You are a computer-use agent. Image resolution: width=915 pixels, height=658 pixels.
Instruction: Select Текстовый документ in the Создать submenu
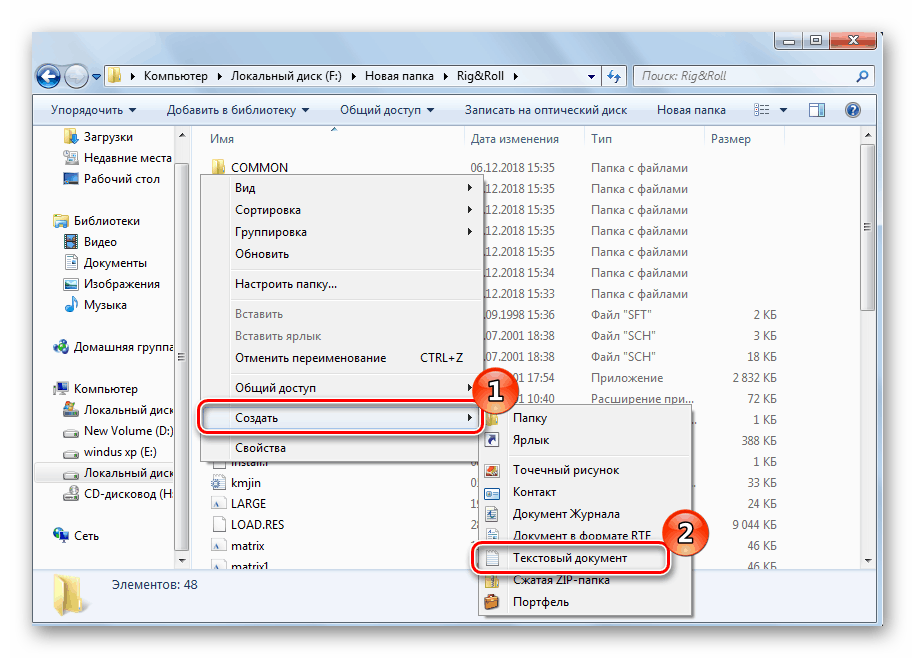(570, 558)
